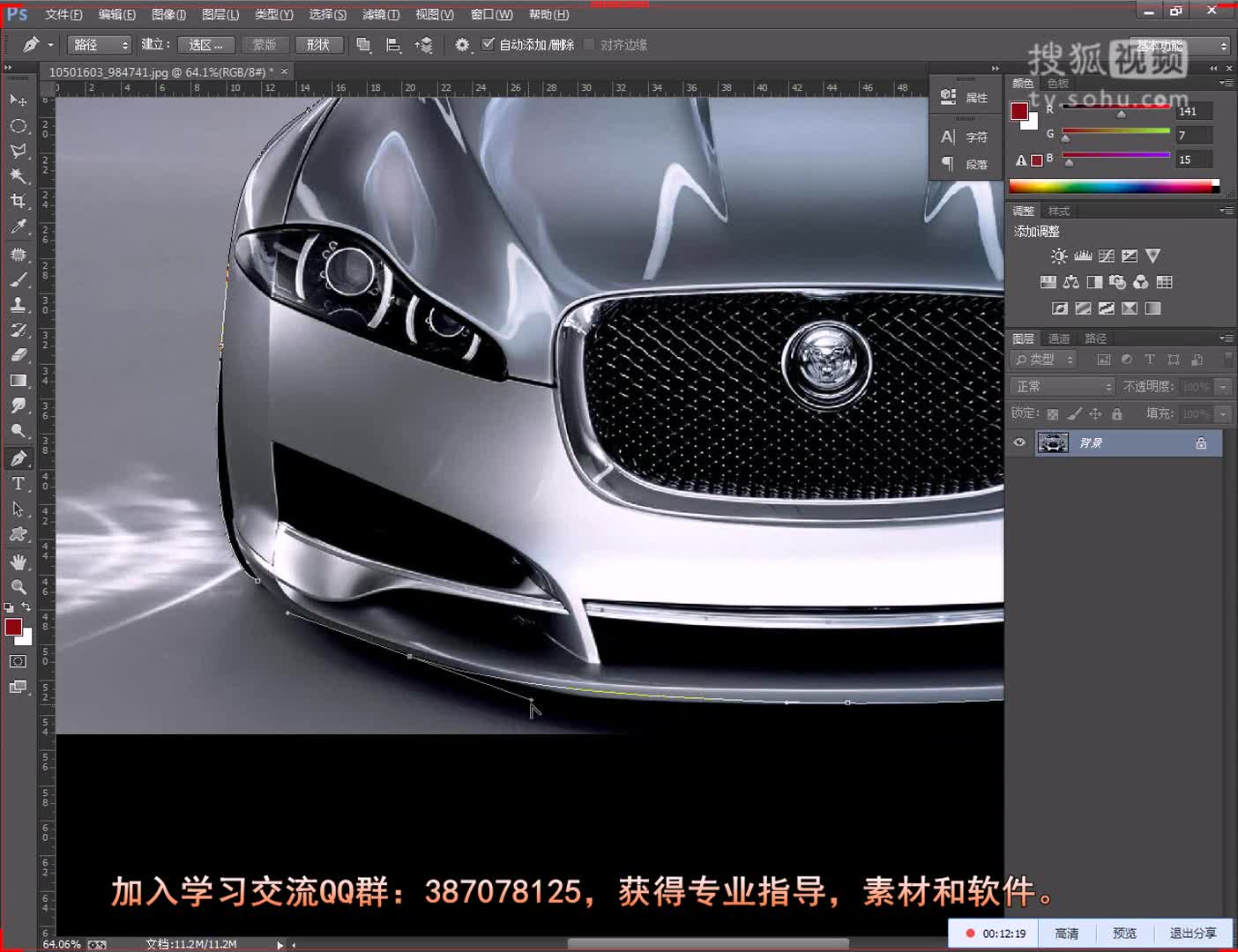This screenshot has width=1238, height=952.
Task: Open the 图像 menu
Action: pyautogui.click(x=168, y=14)
